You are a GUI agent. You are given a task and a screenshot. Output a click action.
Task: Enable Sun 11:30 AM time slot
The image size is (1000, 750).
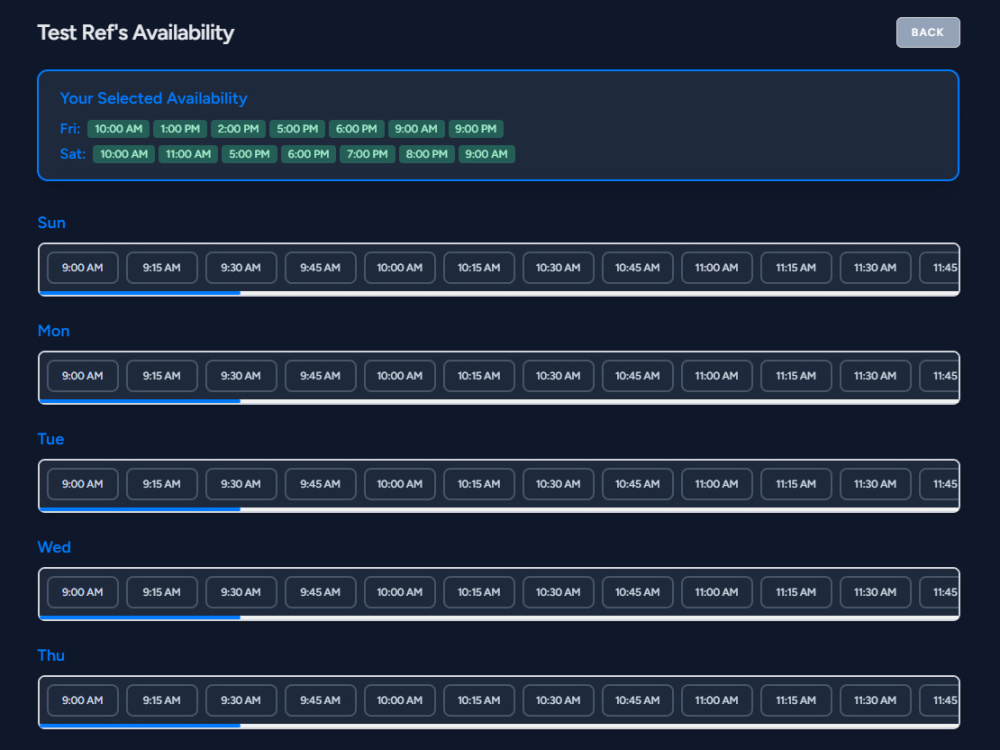point(875,268)
